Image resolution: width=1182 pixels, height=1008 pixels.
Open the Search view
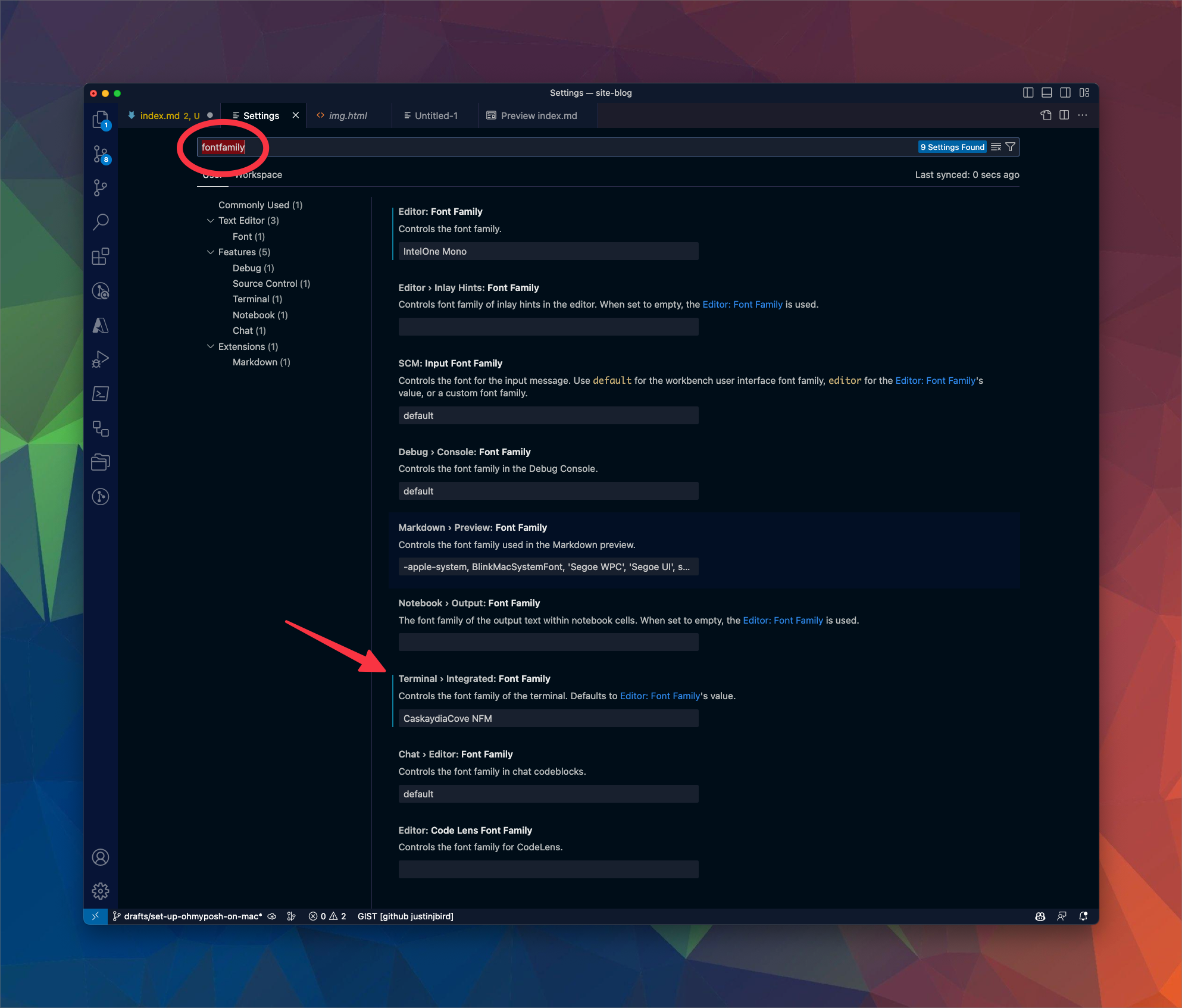[x=101, y=221]
